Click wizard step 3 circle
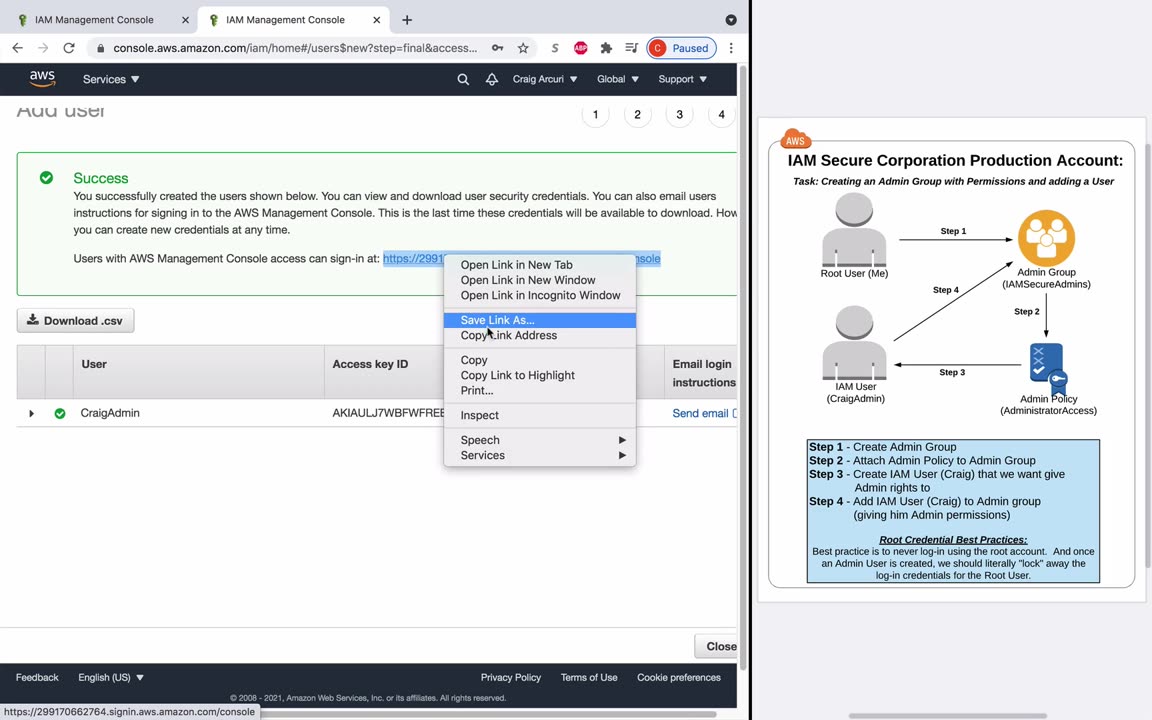This screenshot has width=1152, height=720. [x=680, y=115]
